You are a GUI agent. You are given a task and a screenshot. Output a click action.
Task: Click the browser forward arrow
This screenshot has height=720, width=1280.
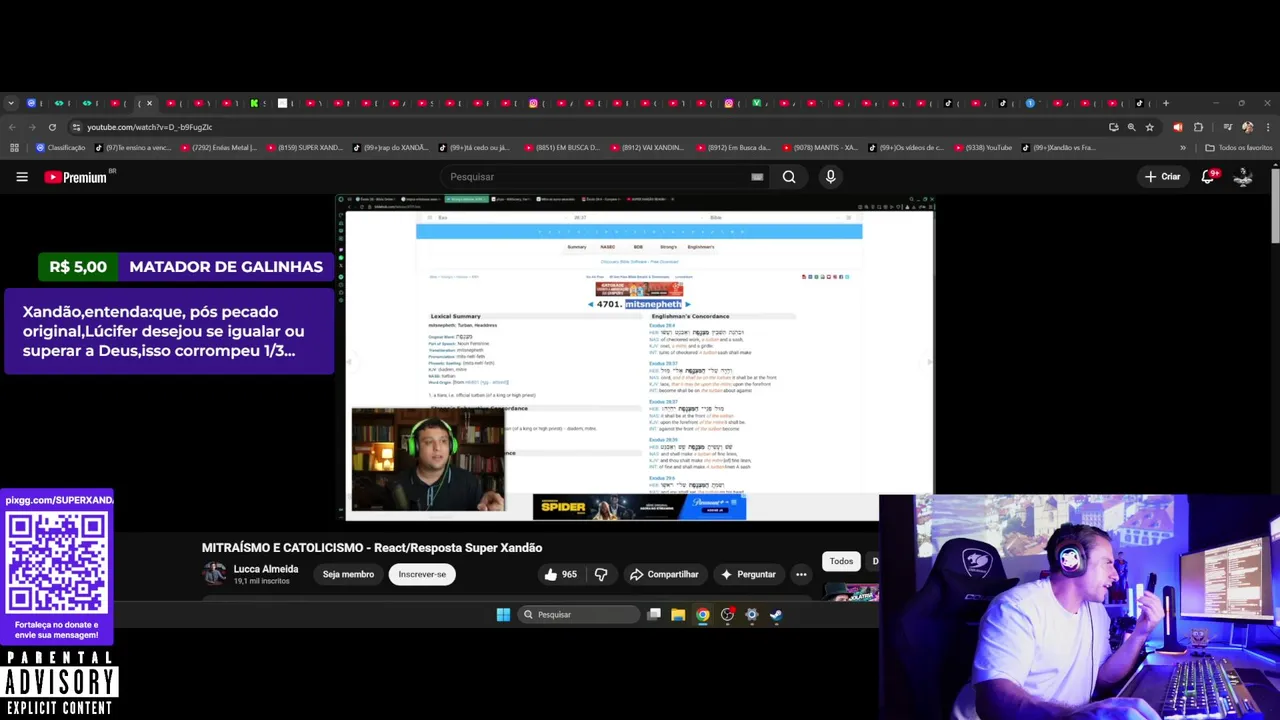click(x=32, y=127)
